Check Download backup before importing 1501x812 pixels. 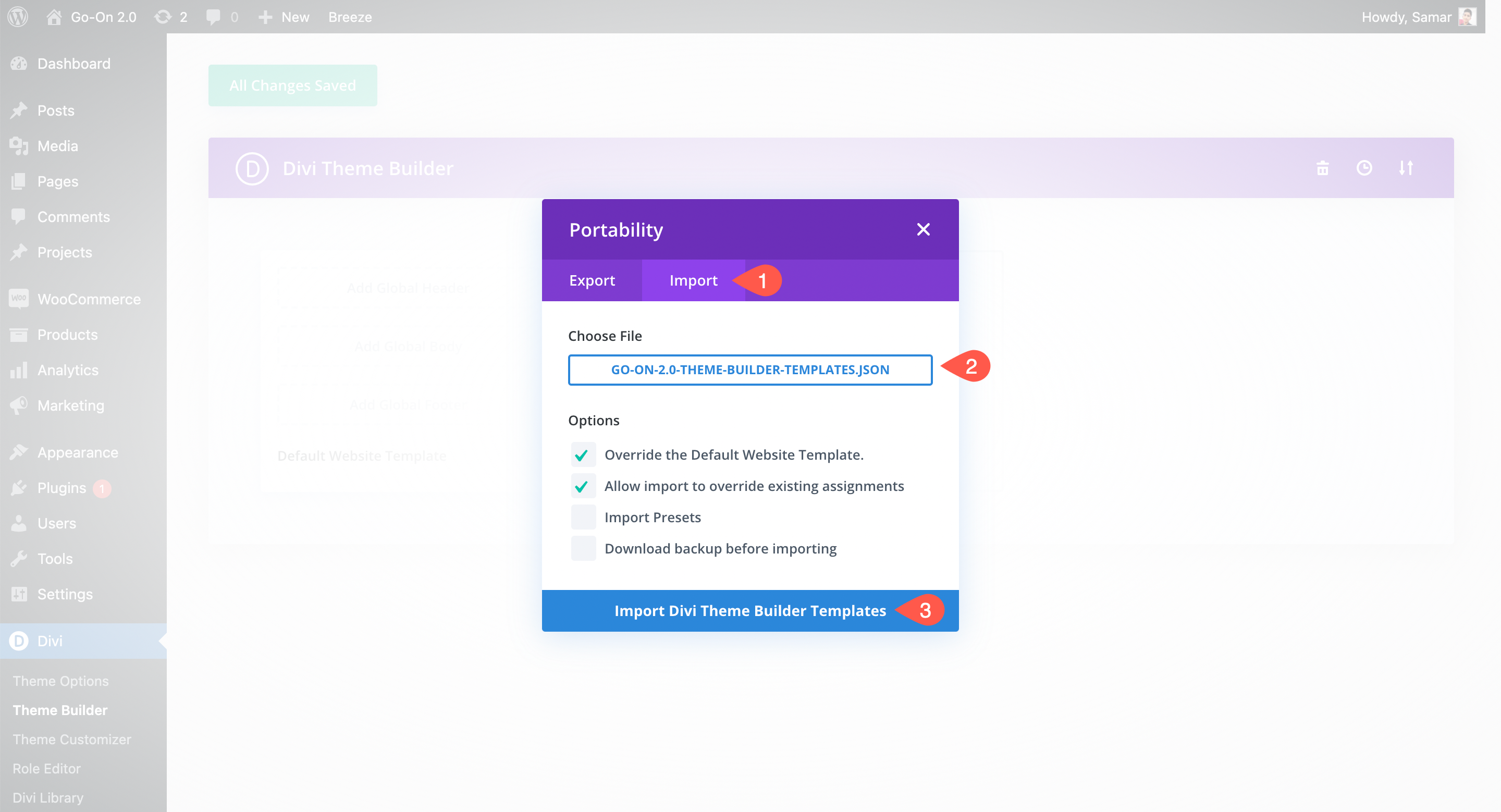pos(583,549)
